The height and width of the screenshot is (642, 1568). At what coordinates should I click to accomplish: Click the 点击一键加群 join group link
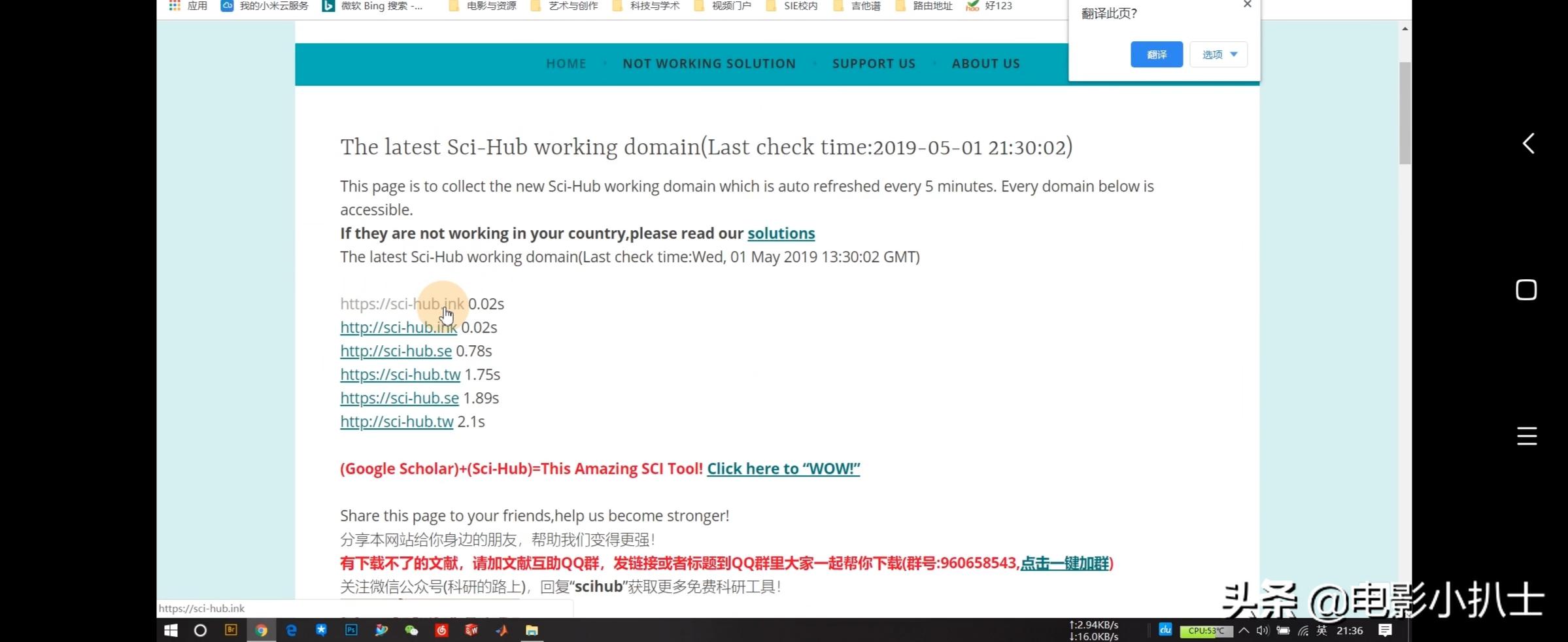pyautogui.click(x=1065, y=563)
